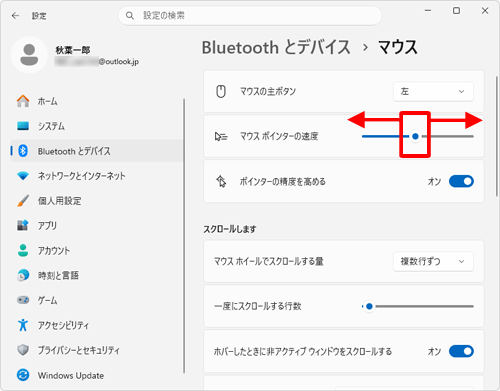Click the Bluetooth icon in sidebar
This screenshot has width=500, height=391.
pos(23,151)
